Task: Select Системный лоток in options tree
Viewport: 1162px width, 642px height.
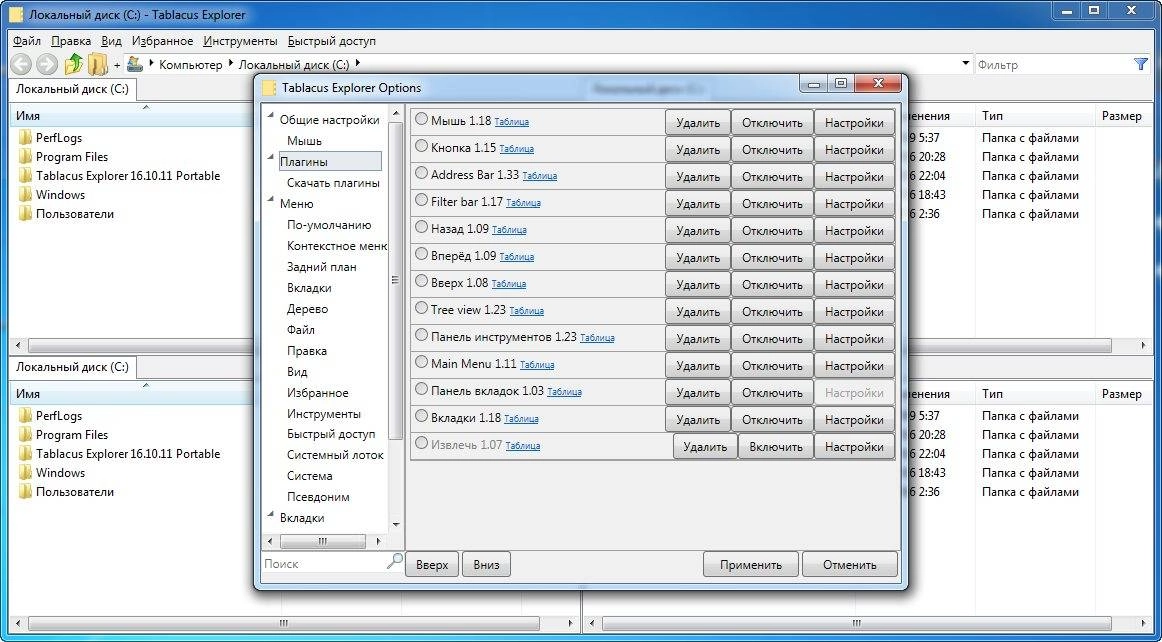Action: coord(335,454)
